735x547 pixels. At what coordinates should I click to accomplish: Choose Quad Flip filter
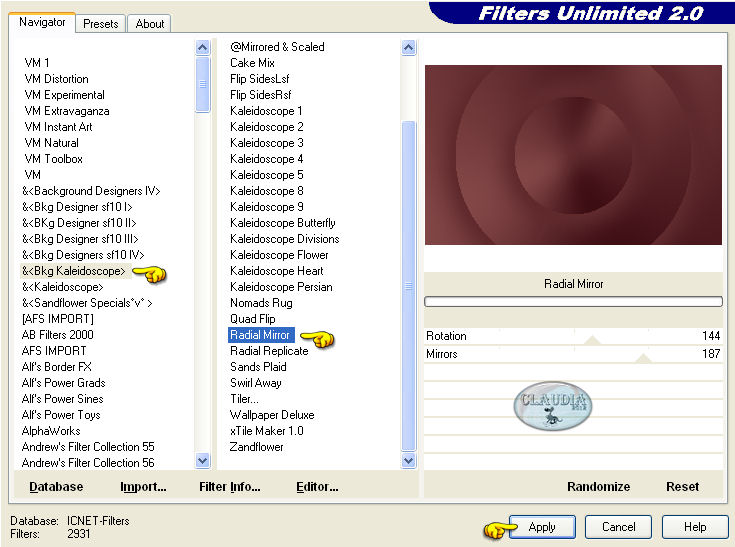253,319
